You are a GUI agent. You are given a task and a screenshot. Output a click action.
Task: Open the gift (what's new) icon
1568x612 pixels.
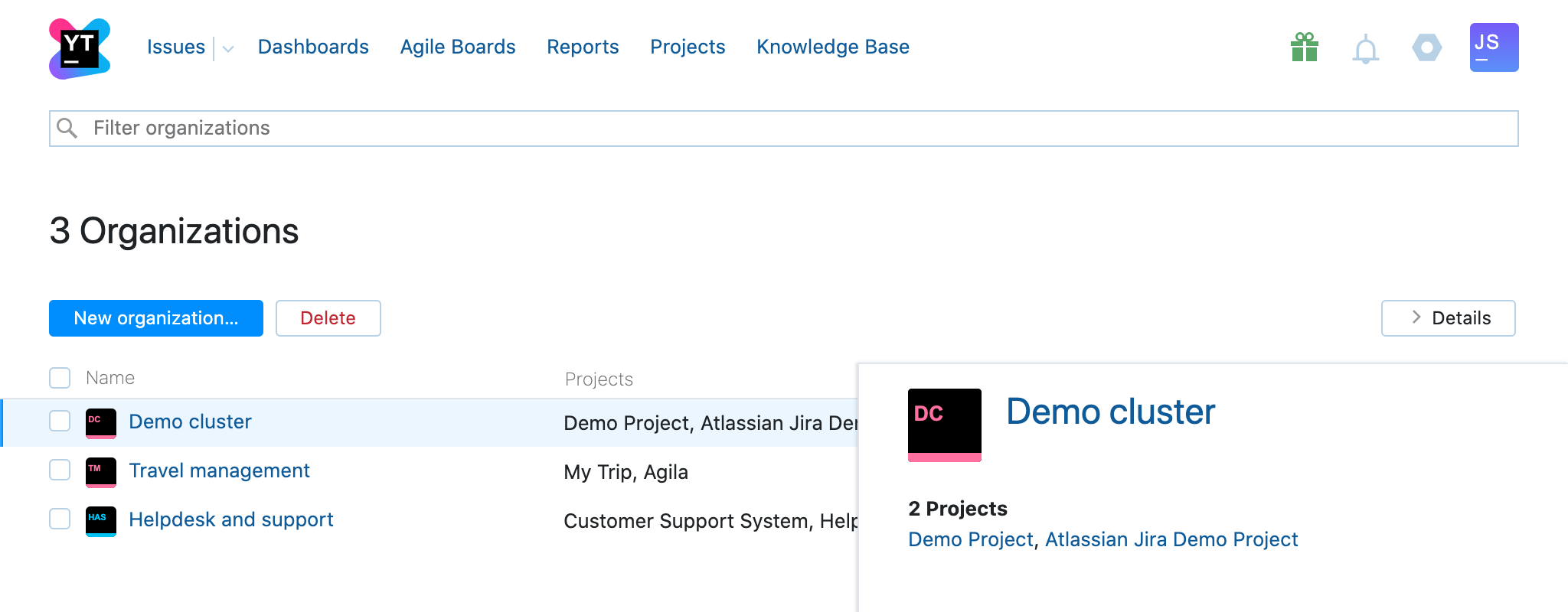[1304, 47]
